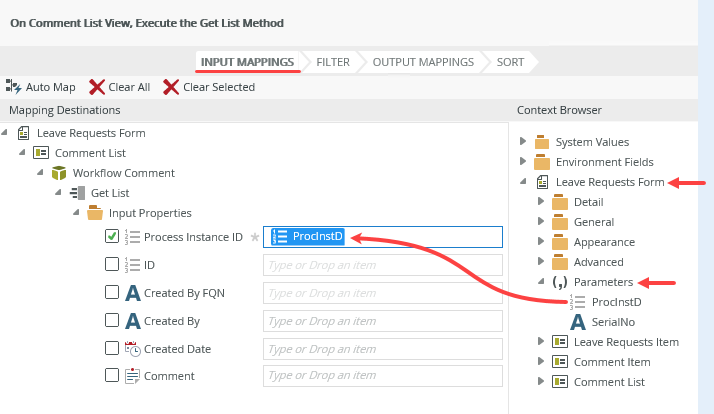The image size is (714, 414).
Task: Click the red Clear All X icon
Action: click(97, 87)
